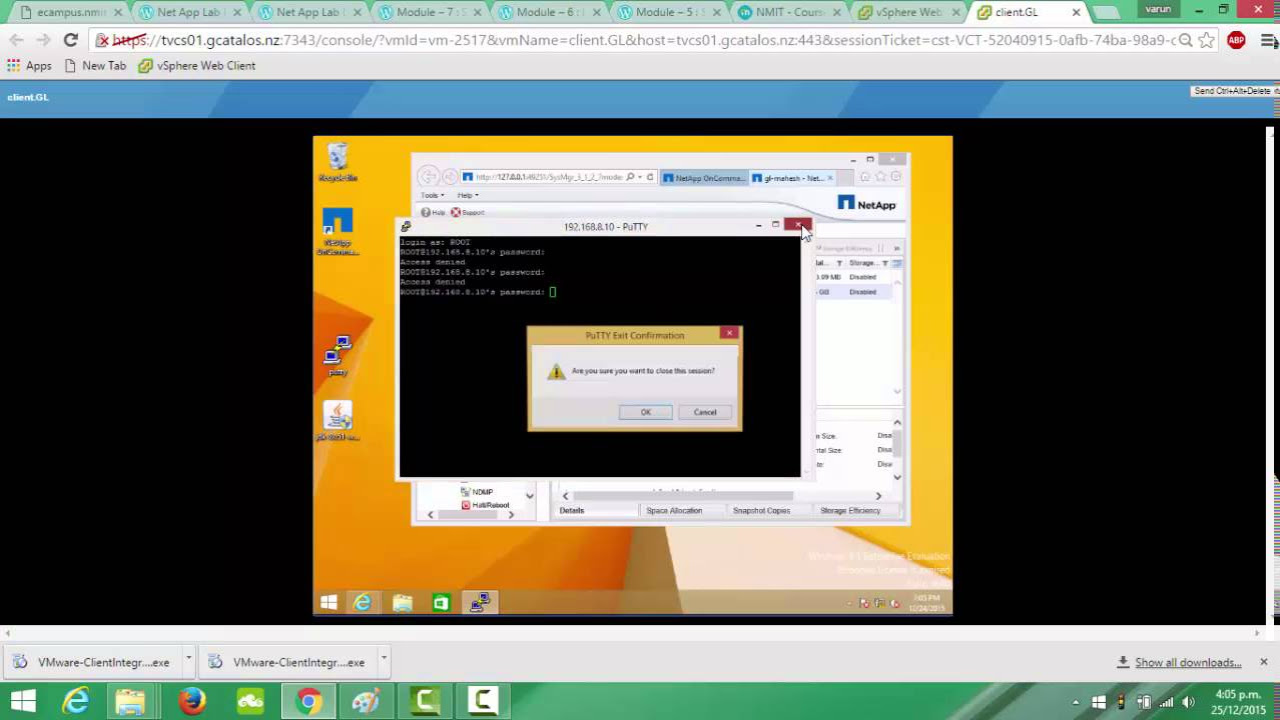Expand options for first VMware download

pos(188,659)
